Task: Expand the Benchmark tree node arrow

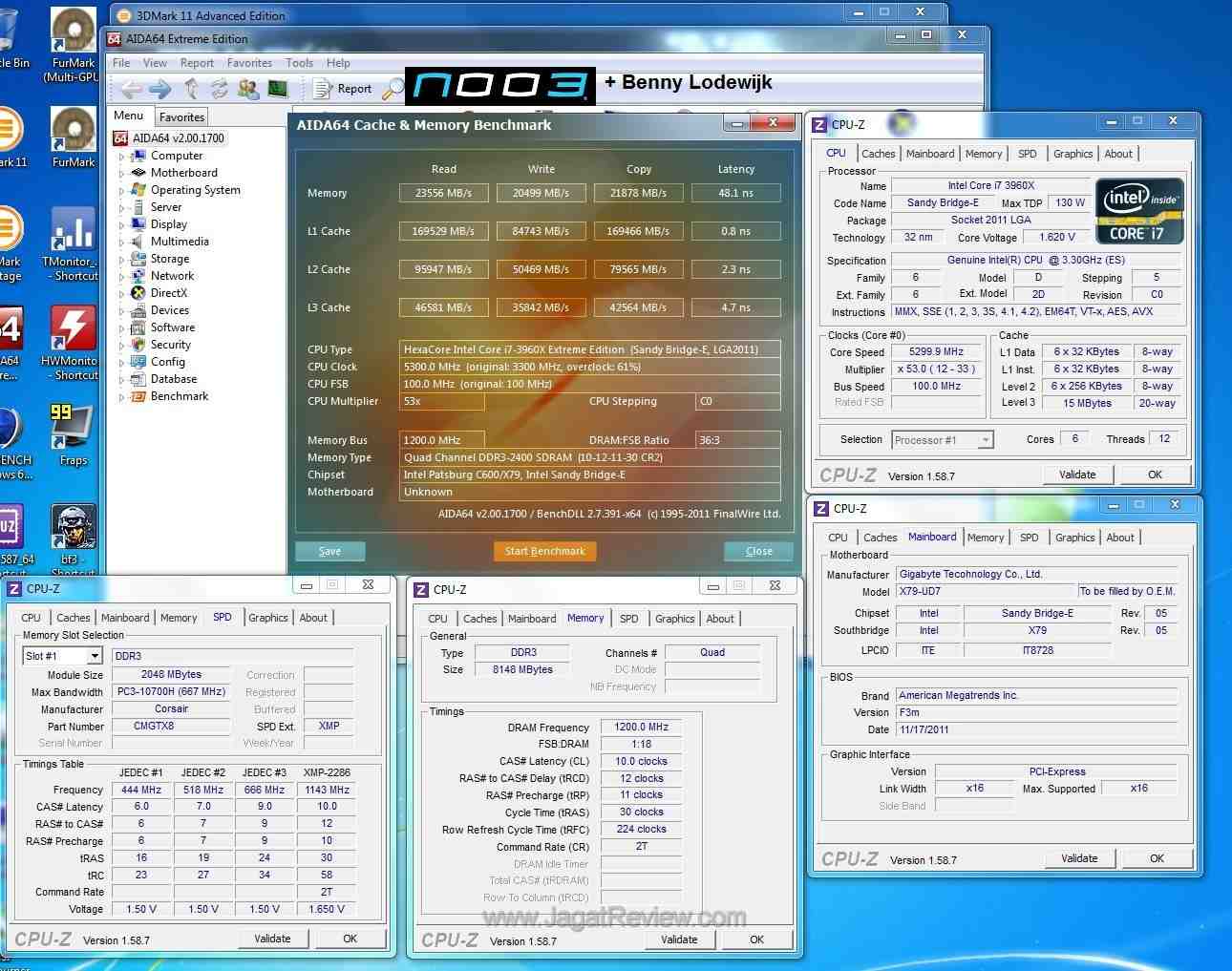Action: (x=121, y=397)
